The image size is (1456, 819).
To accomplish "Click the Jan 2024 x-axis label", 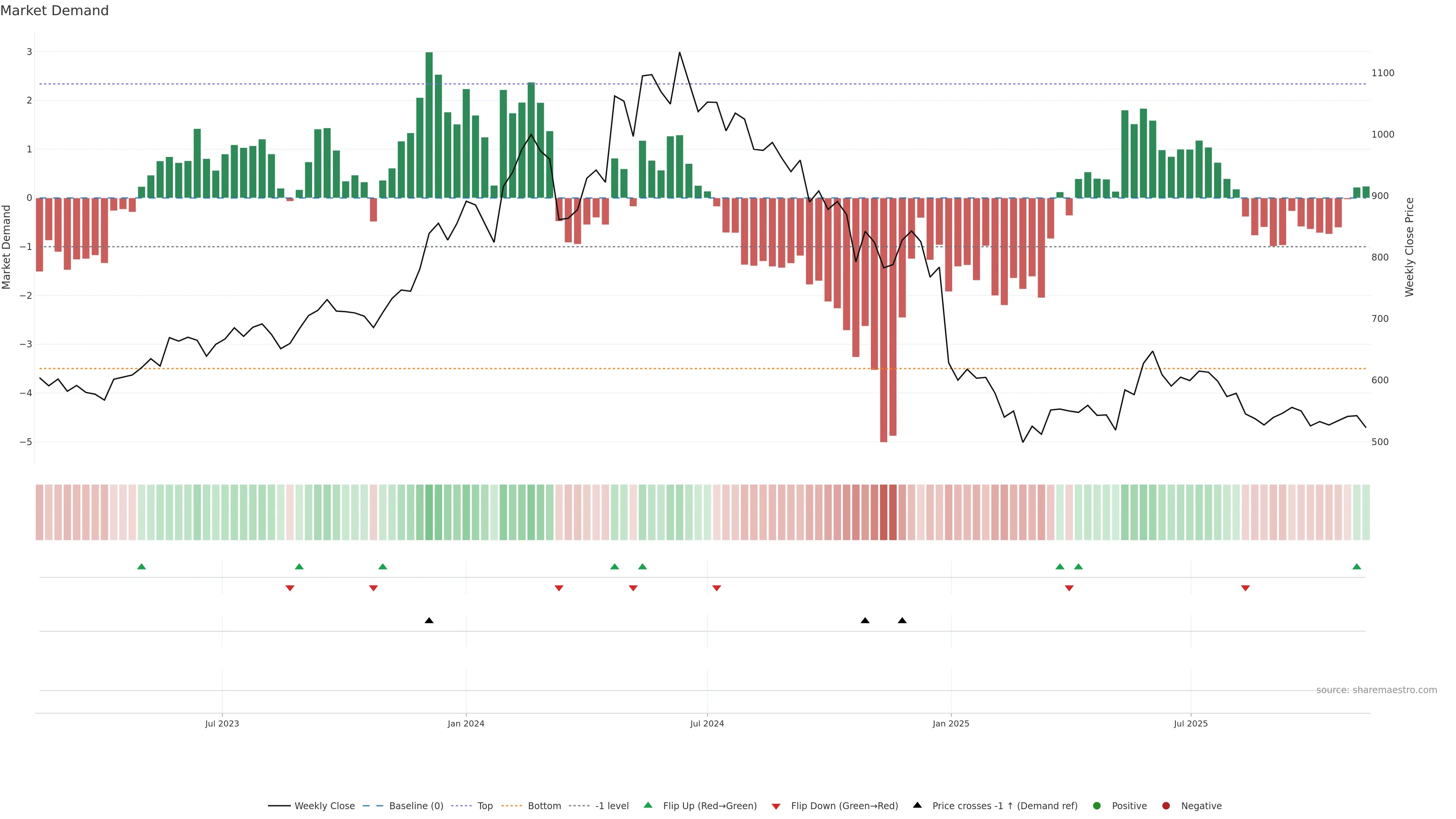I will [x=466, y=723].
